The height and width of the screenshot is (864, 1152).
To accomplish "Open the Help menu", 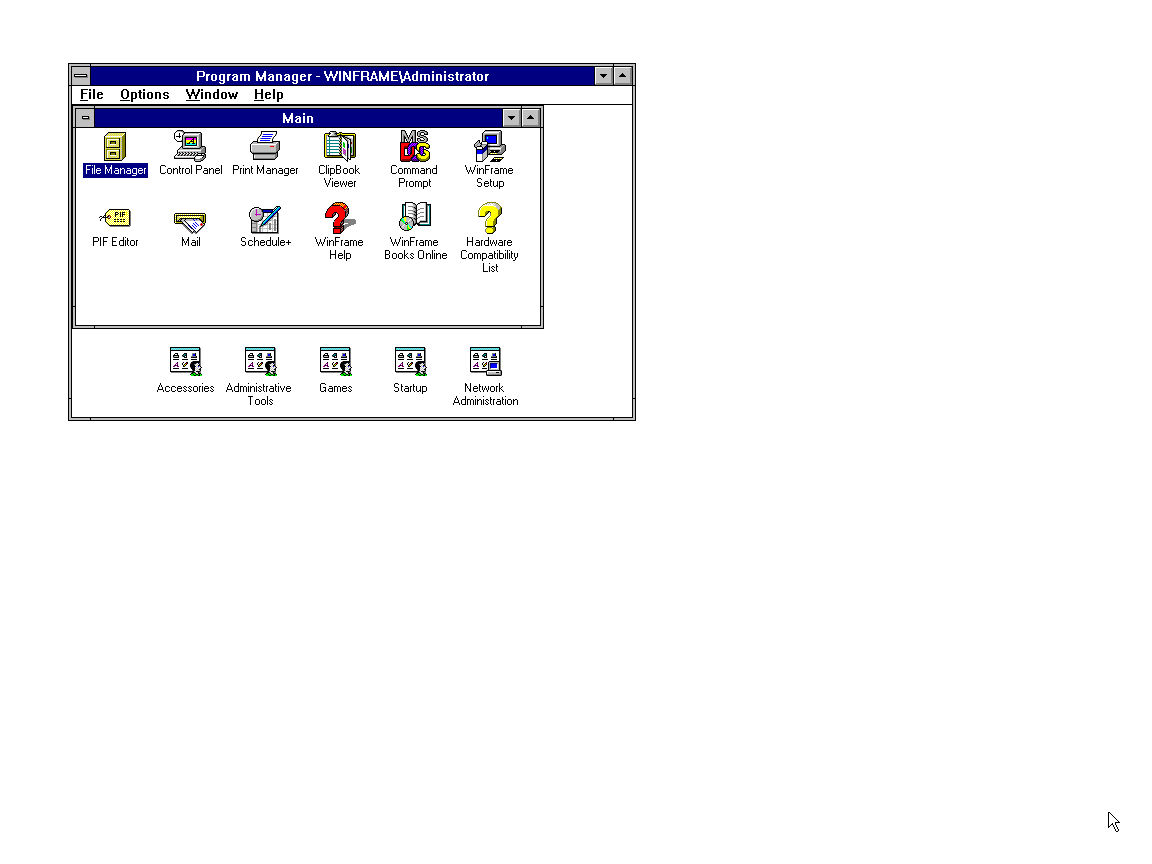I will [x=269, y=95].
